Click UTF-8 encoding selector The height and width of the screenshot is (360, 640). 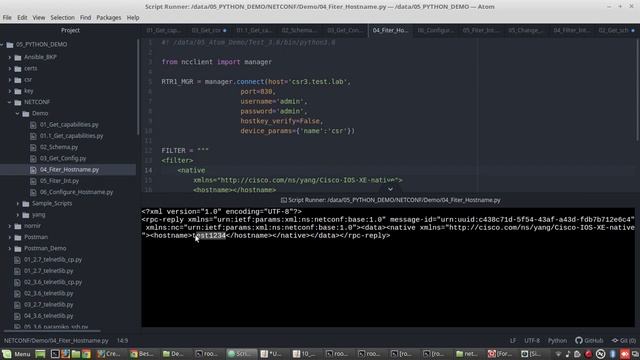point(532,340)
